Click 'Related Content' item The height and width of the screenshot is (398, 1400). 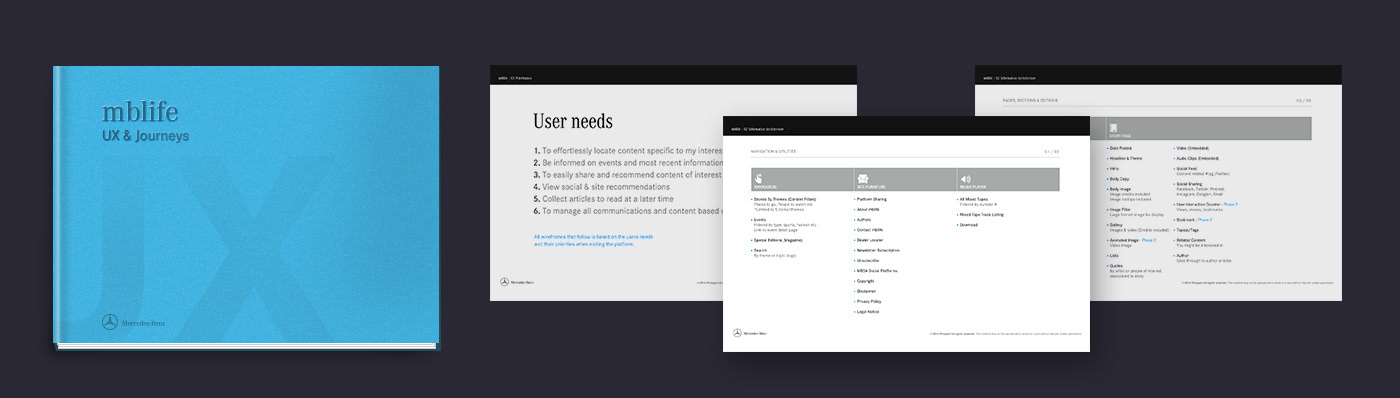click(1190, 239)
